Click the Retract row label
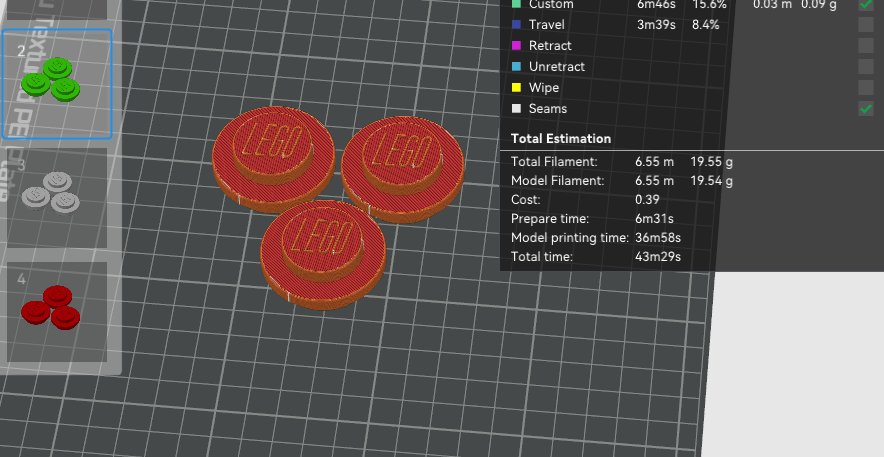 [x=550, y=46]
